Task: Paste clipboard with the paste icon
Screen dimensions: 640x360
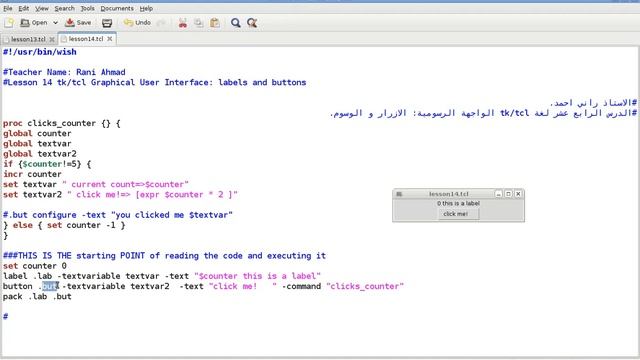Action: point(215,23)
